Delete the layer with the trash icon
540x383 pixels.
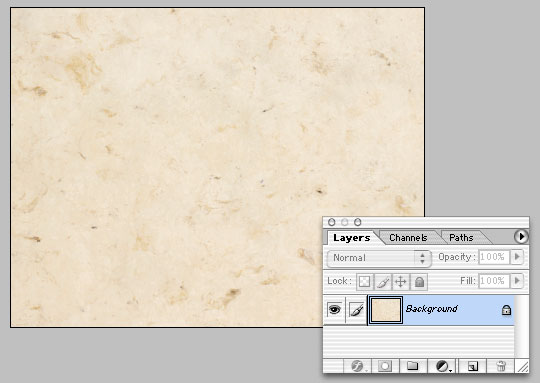[501, 366]
